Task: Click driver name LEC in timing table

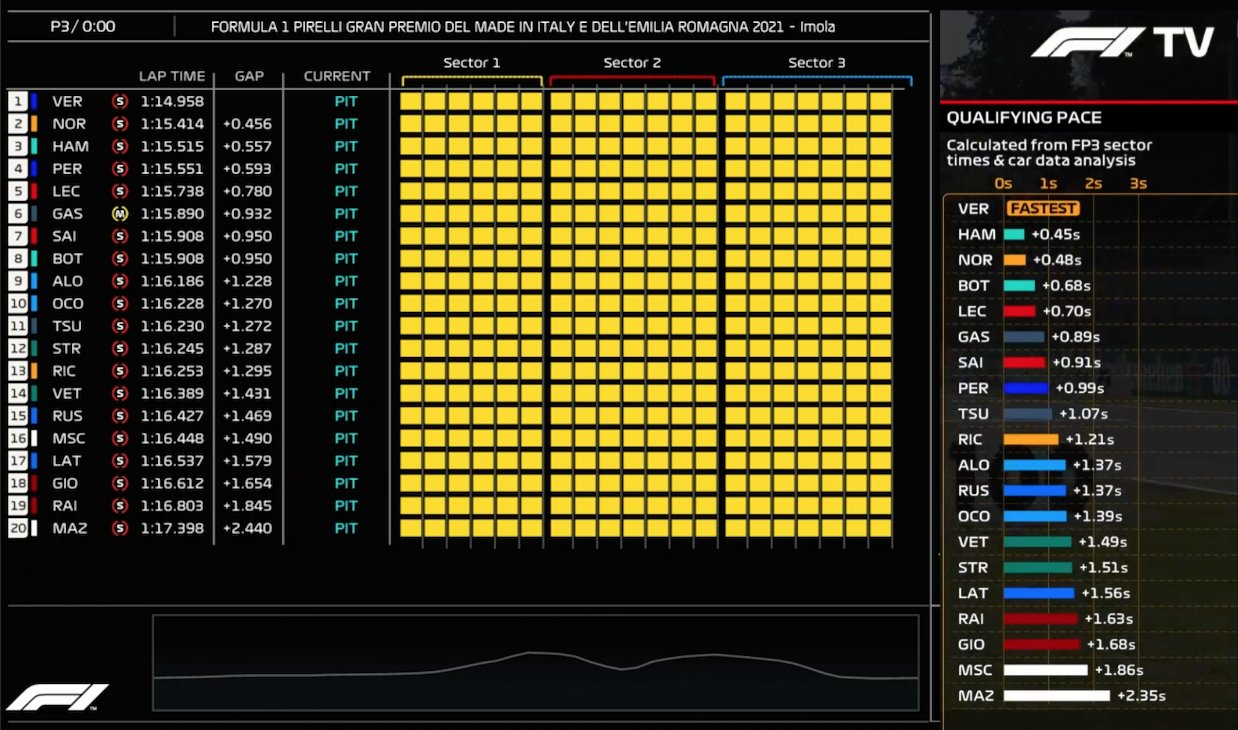Action: [66, 191]
